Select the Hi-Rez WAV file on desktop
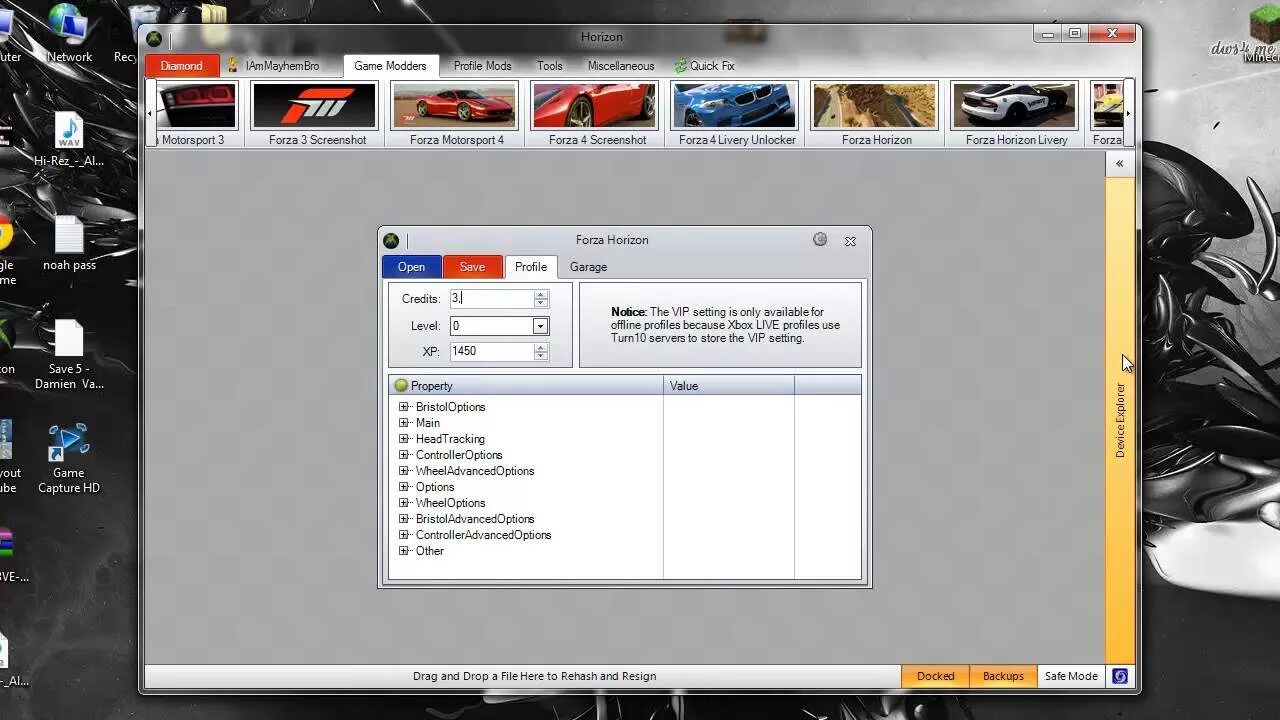 click(x=69, y=139)
